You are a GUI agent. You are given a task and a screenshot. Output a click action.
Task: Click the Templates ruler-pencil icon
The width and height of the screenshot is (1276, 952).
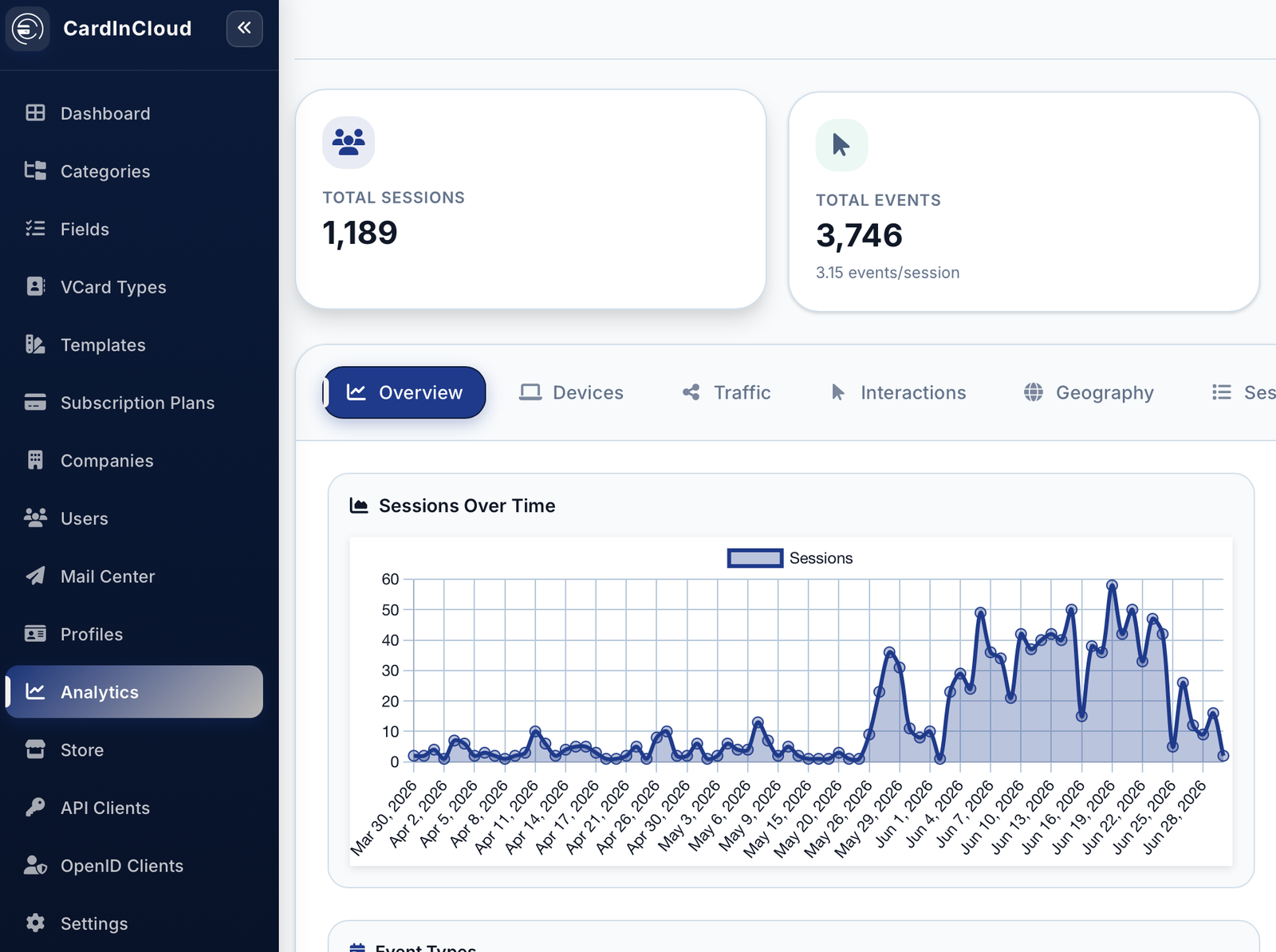coord(35,344)
